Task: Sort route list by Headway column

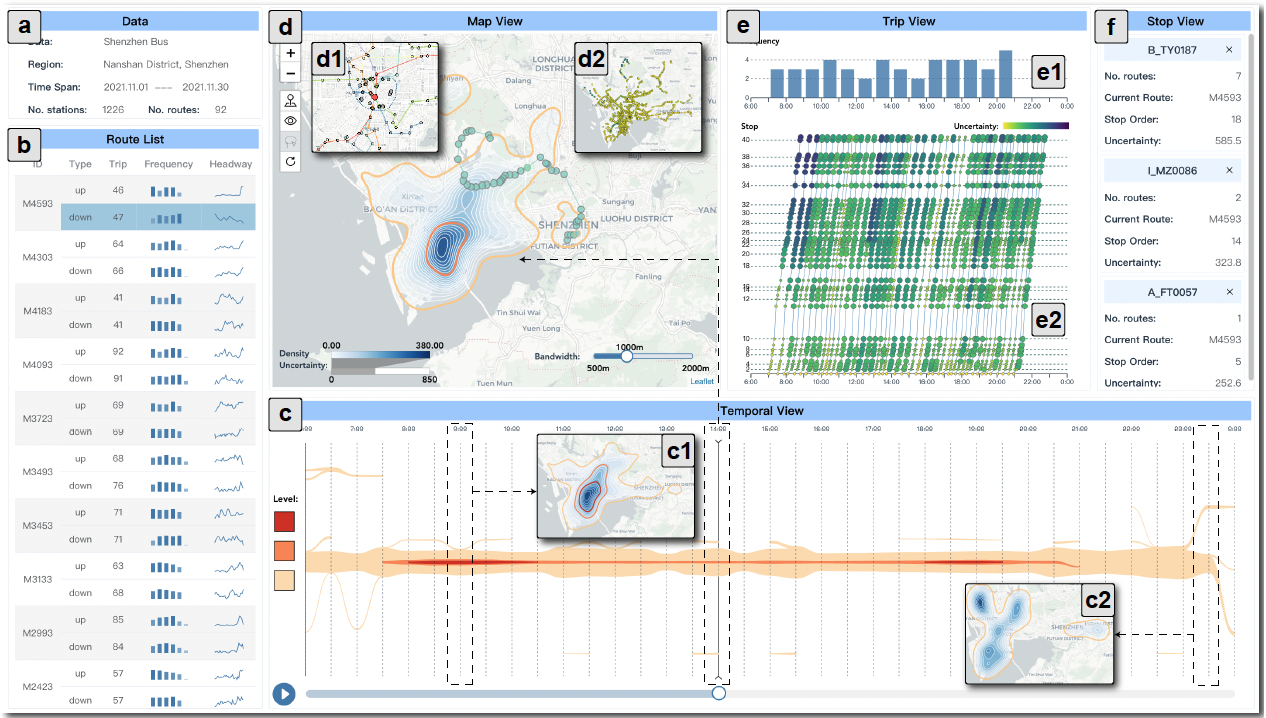Action: (230, 164)
